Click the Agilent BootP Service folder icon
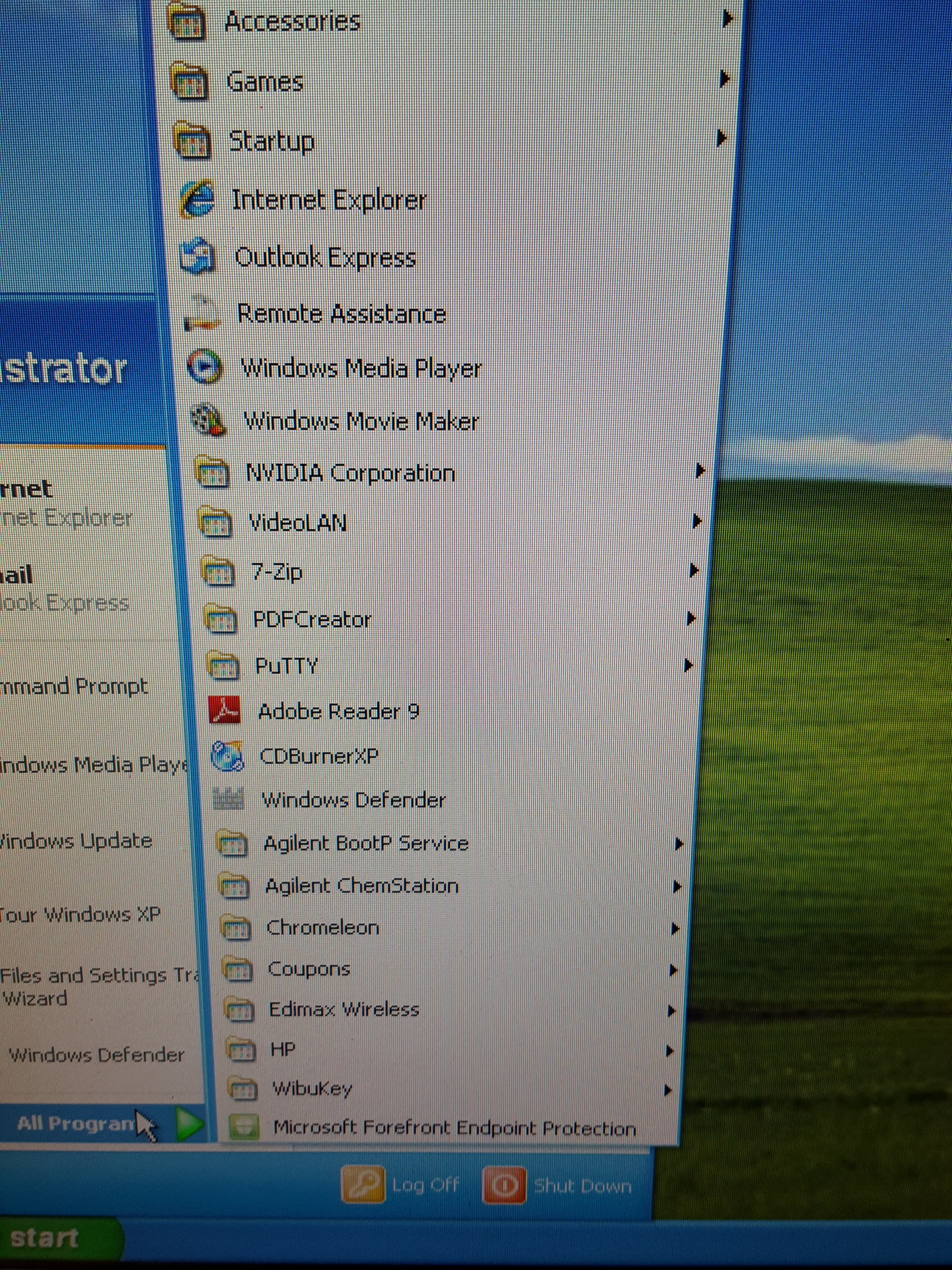This screenshot has width=952, height=1270. [231, 843]
